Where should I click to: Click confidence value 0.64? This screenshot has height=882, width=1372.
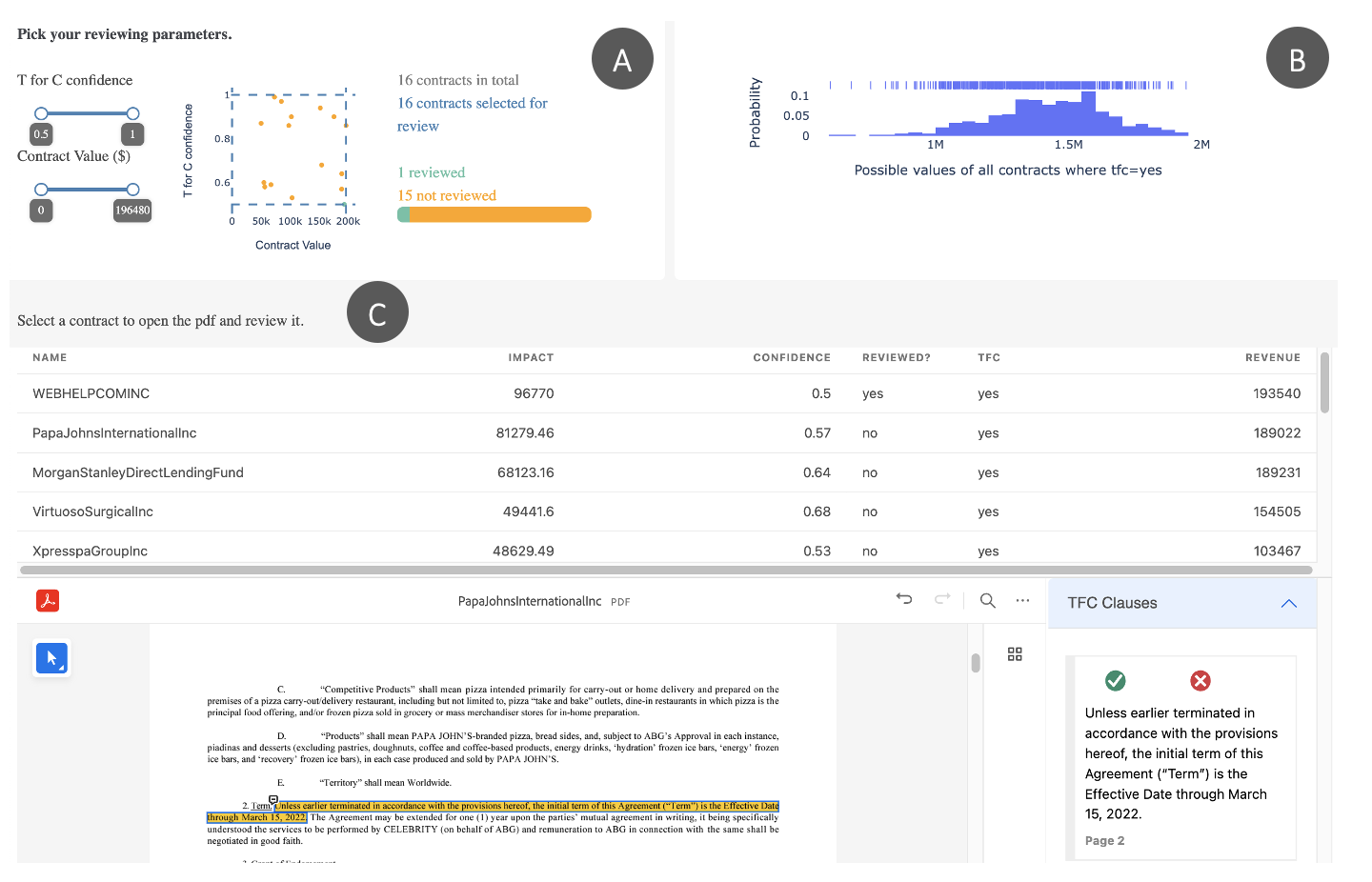(x=817, y=472)
